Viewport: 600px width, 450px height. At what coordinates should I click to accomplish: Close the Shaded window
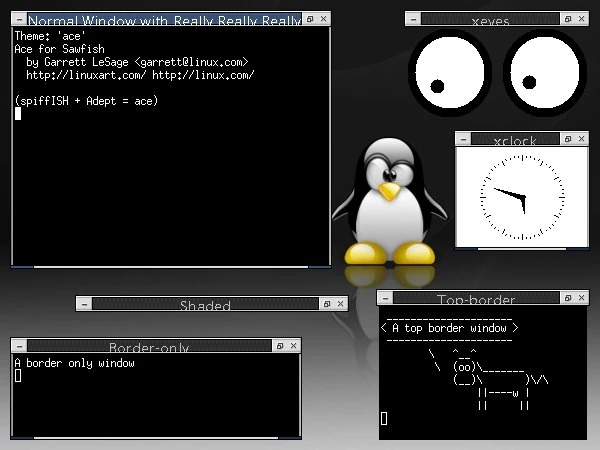pos(341,304)
